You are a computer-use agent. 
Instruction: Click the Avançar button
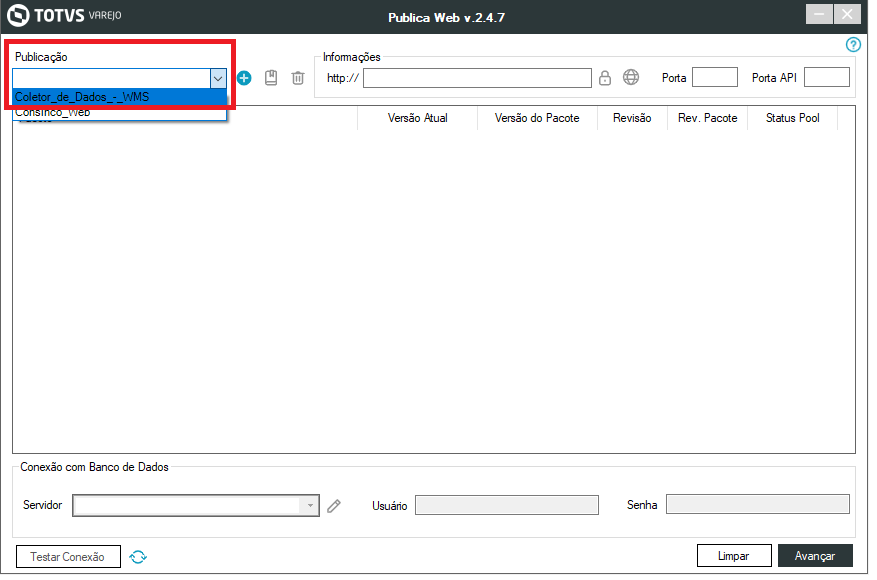[x=815, y=556]
